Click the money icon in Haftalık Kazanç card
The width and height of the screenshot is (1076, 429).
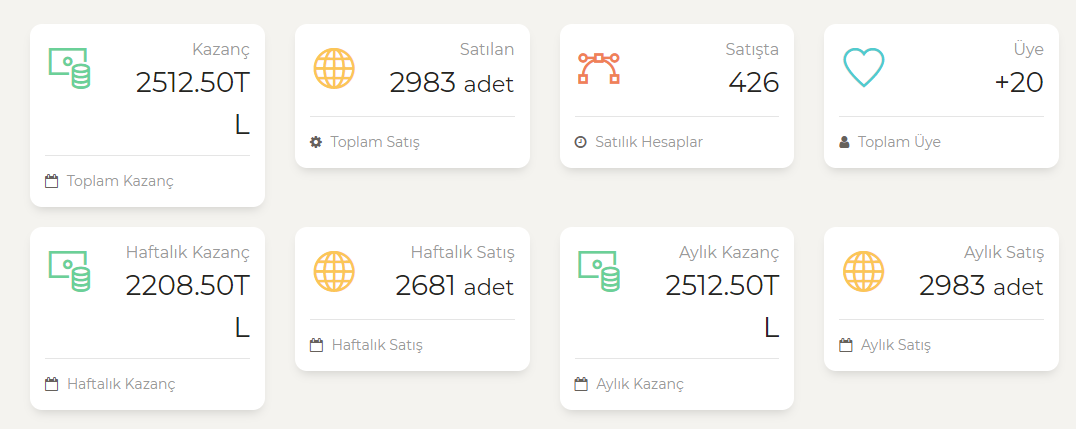click(x=69, y=271)
